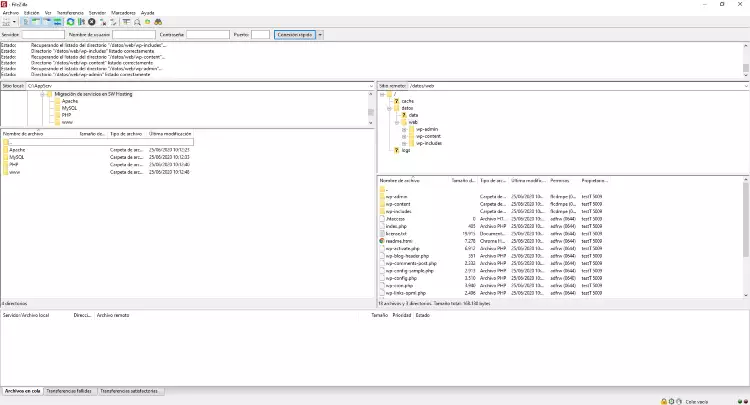Click the disconnect from server icon
Screen dimensions: 750x405
[x=103, y=21]
